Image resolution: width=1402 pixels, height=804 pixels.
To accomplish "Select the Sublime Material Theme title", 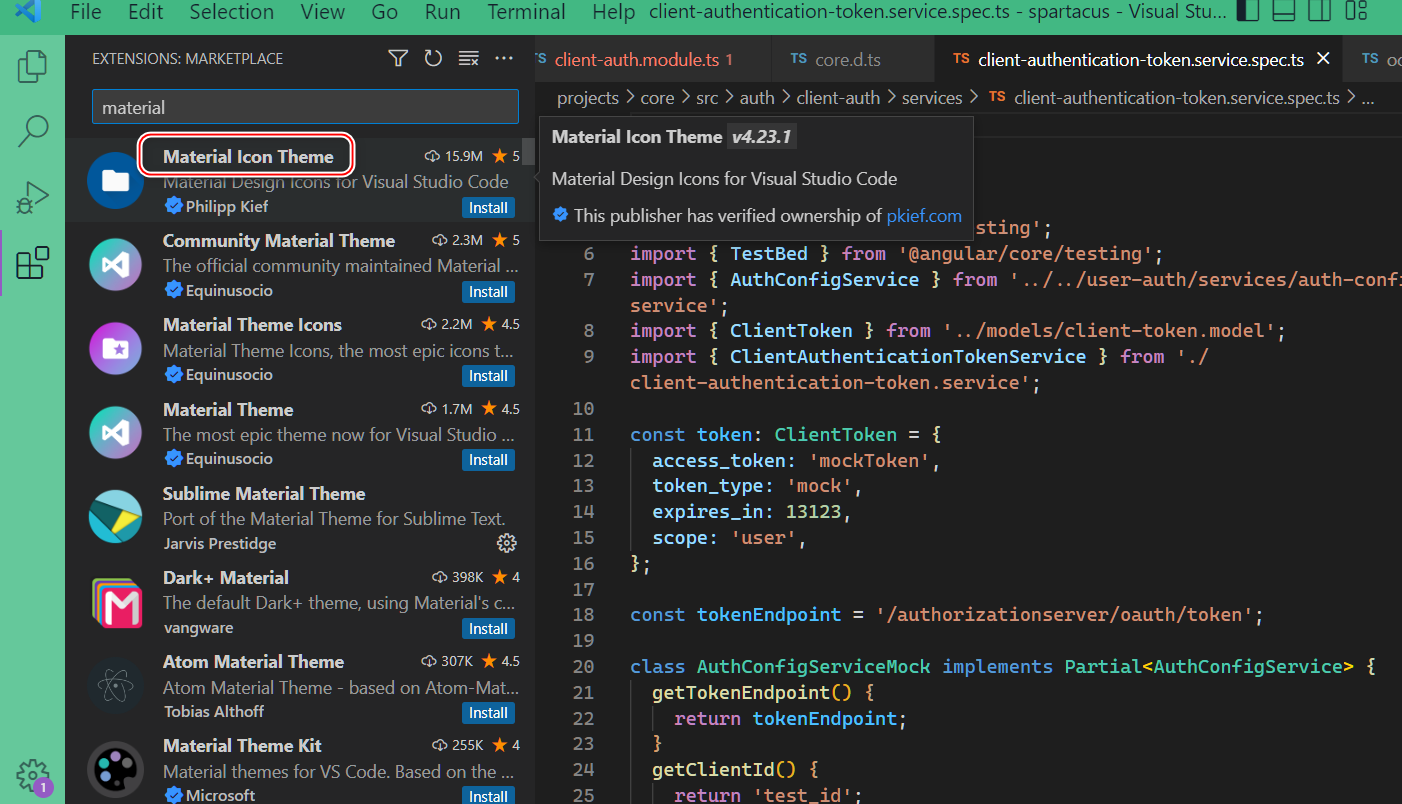I will click(264, 493).
